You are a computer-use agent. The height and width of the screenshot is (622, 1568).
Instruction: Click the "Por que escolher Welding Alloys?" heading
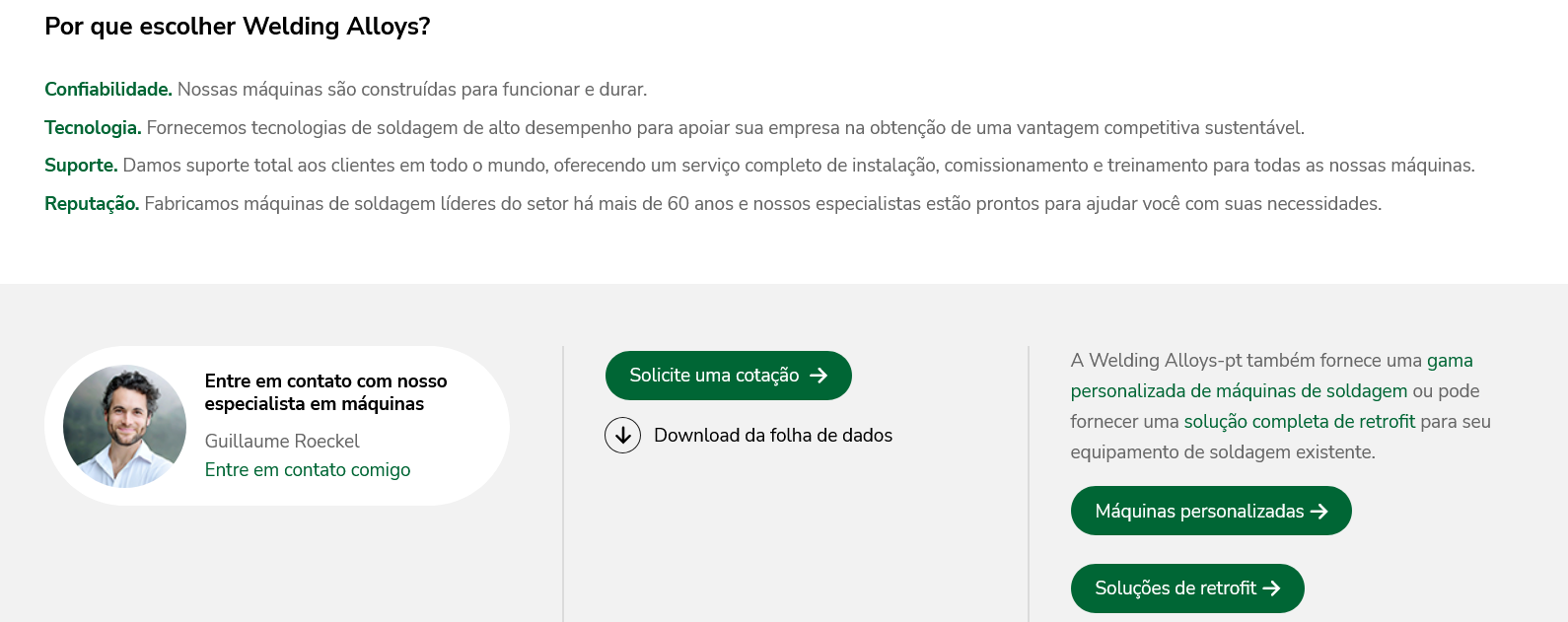[x=238, y=27]
